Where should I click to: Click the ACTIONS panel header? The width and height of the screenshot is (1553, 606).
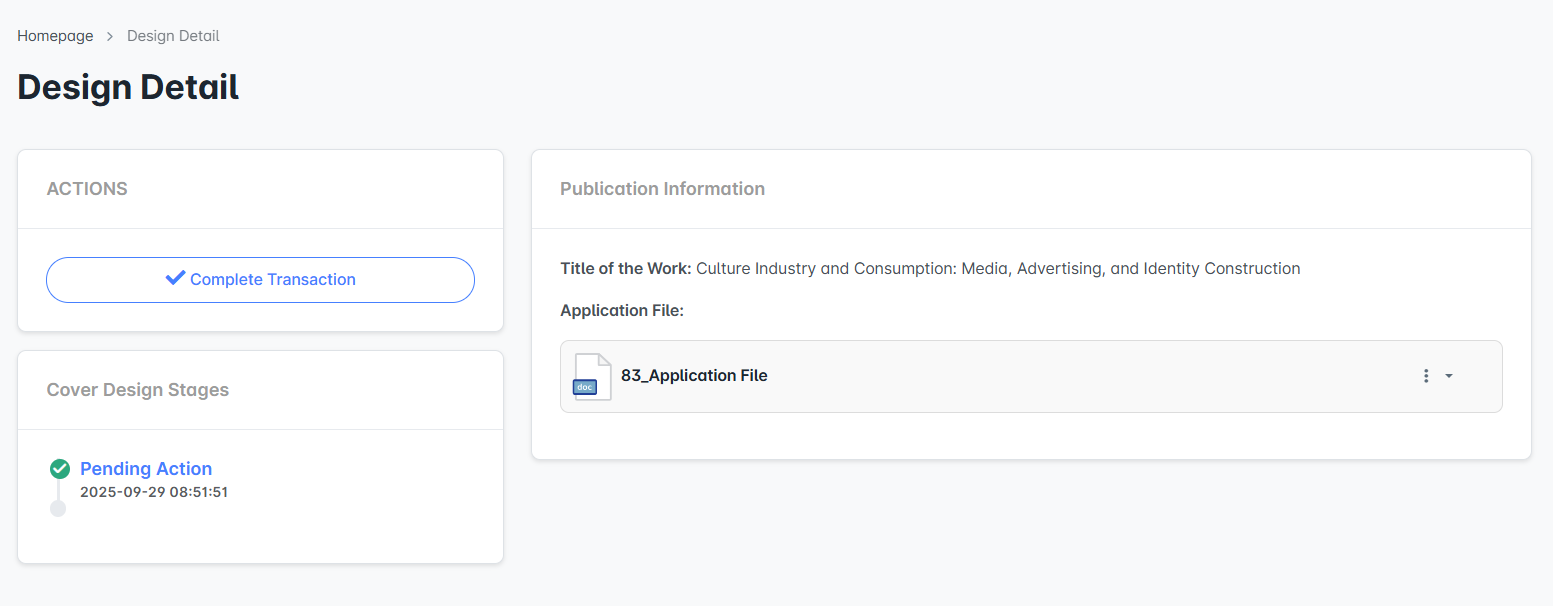click(87, 189)
